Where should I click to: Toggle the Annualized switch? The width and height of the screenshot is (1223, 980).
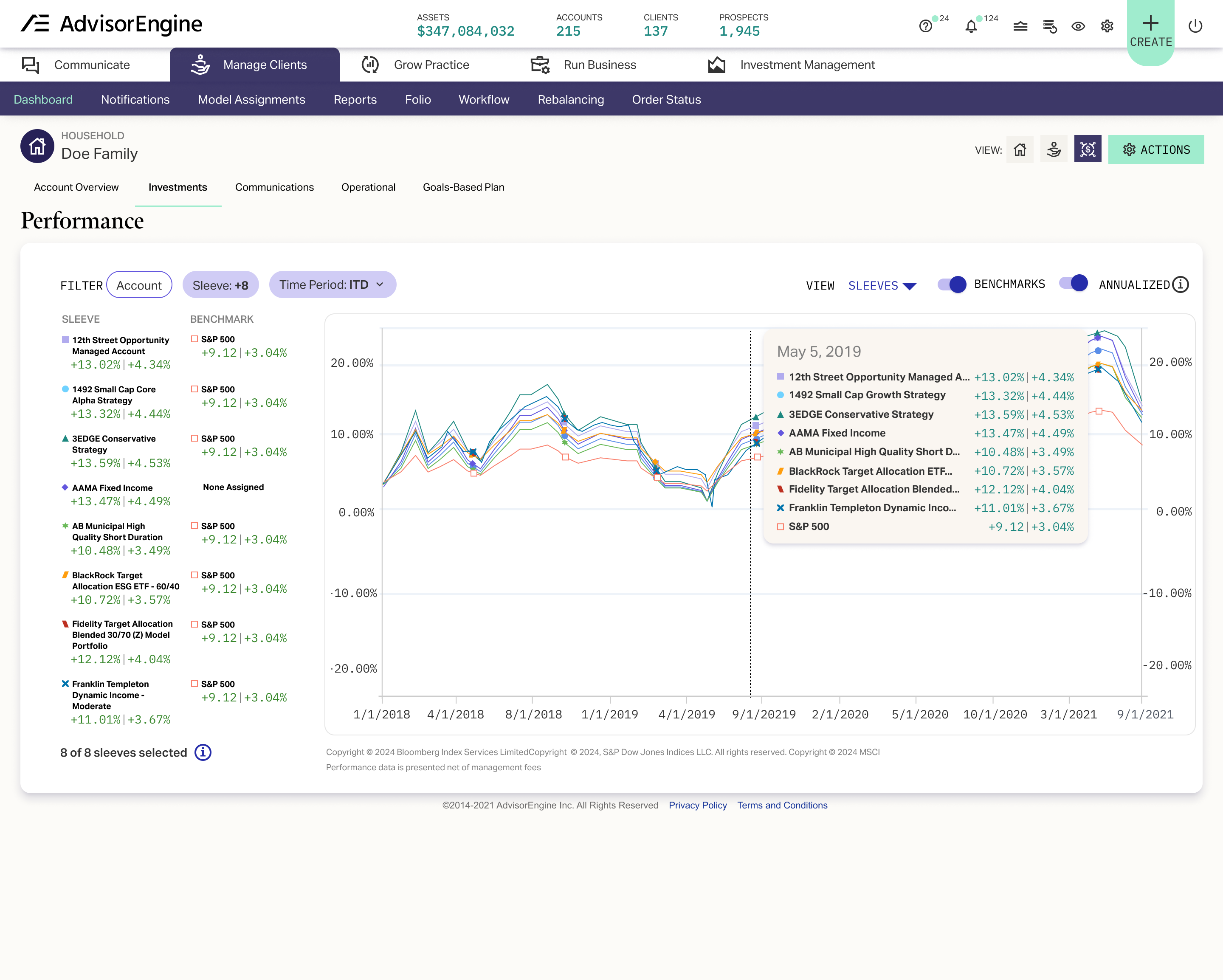[x=1073, y=283]
